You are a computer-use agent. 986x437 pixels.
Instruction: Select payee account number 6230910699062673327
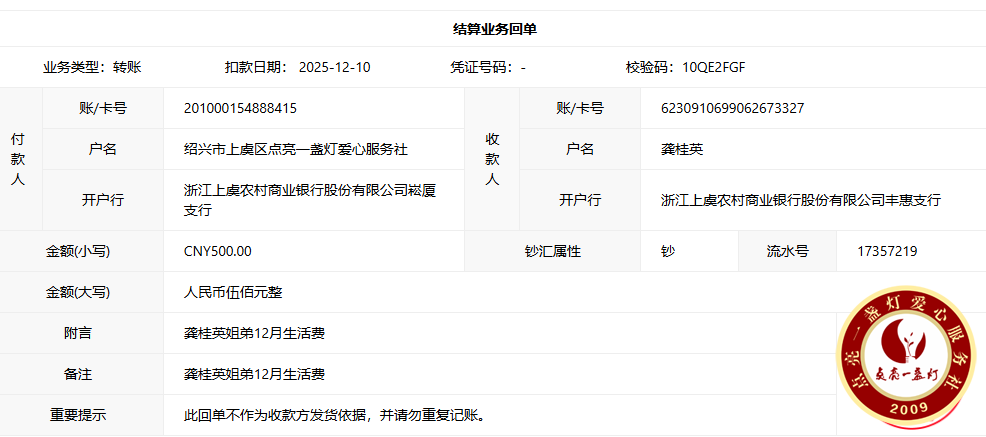pos(733,108)
